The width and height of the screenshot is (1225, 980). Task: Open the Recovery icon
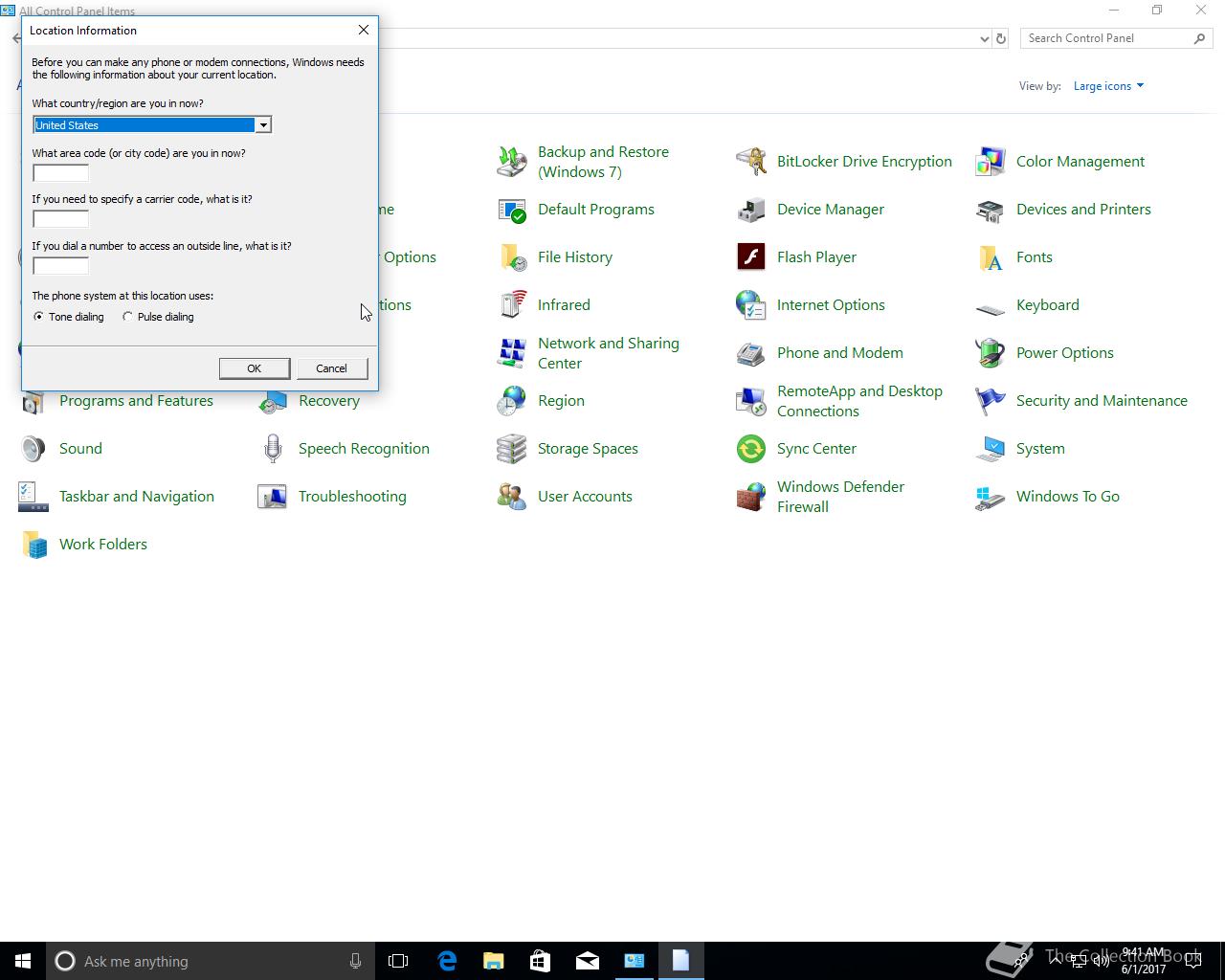273,402
